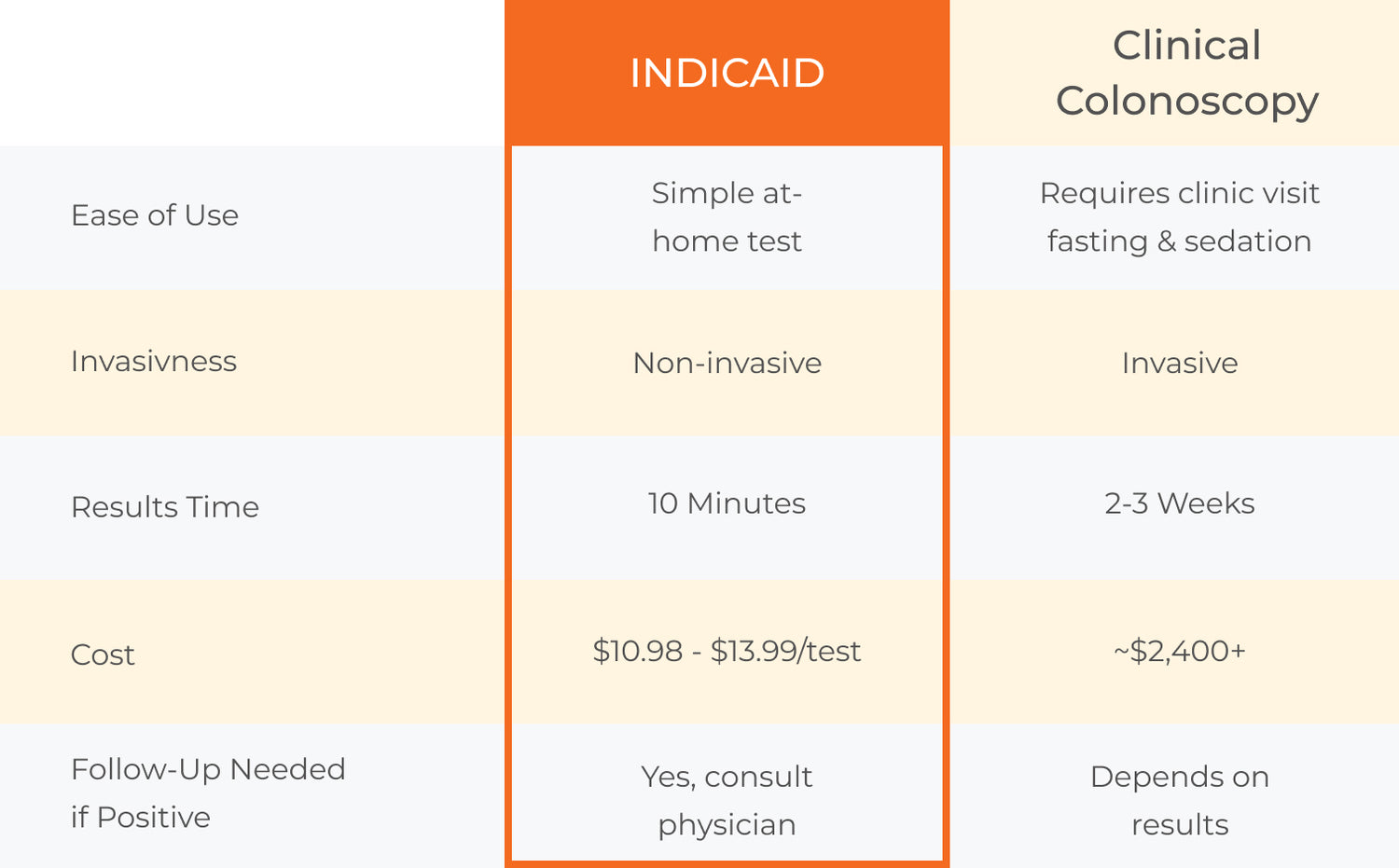Screen dimensions: 1399x868
Task: Click the Requires clinic visit text
Action: [x=1179, y=193]
